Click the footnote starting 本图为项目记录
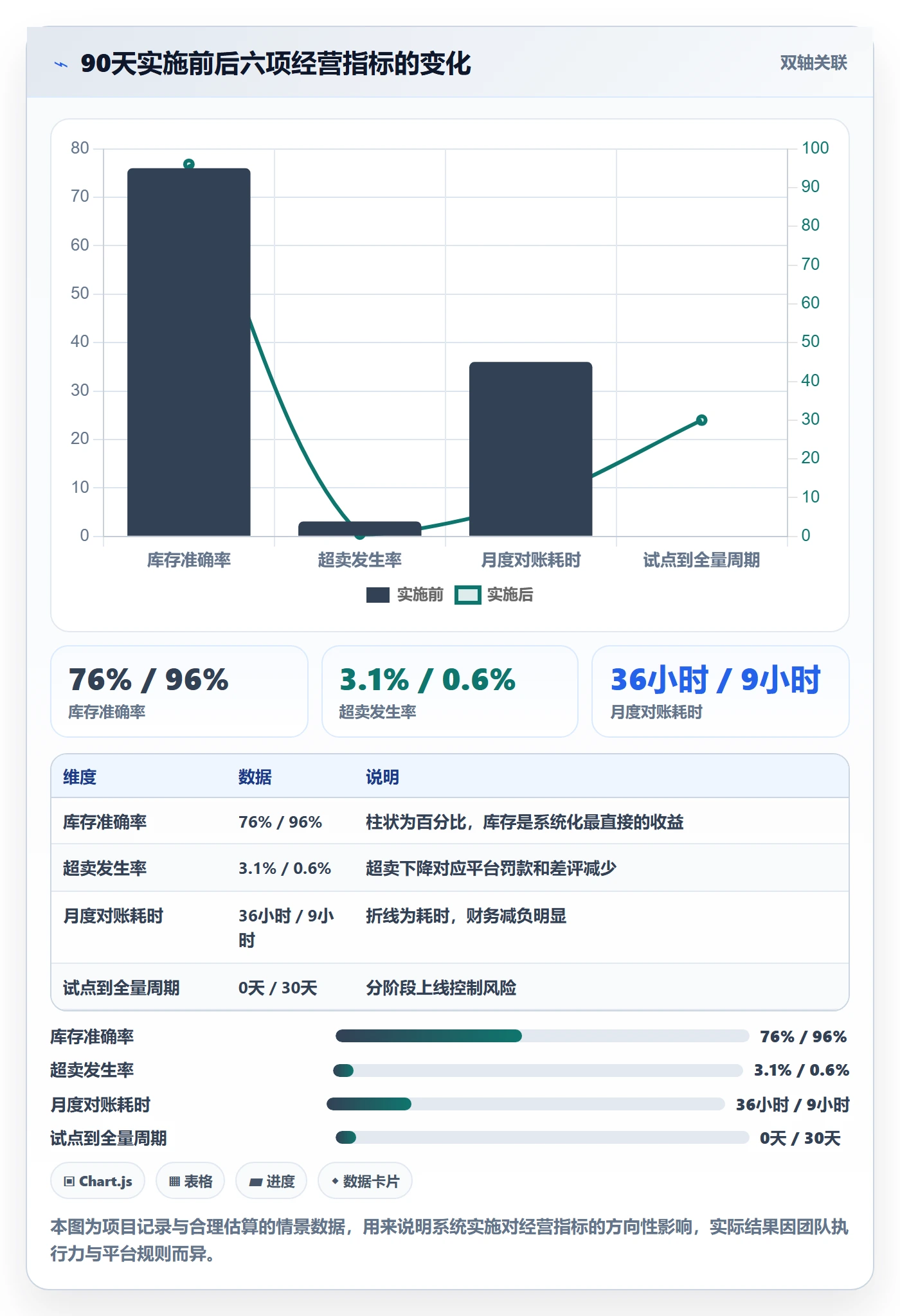Viewport: 900px width, 1316px height. [449, 1240]
